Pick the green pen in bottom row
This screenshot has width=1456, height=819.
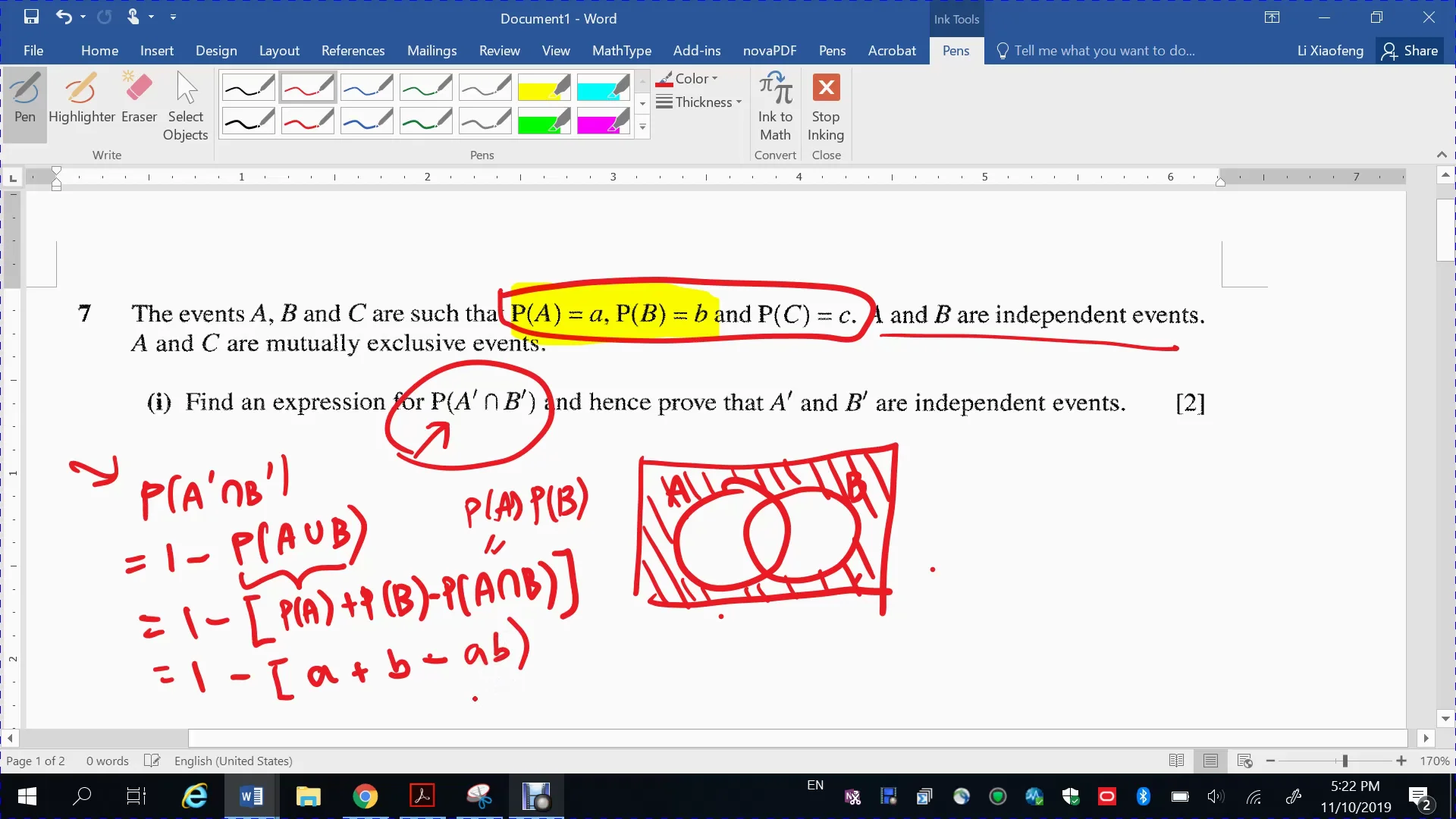coord(426,121)
